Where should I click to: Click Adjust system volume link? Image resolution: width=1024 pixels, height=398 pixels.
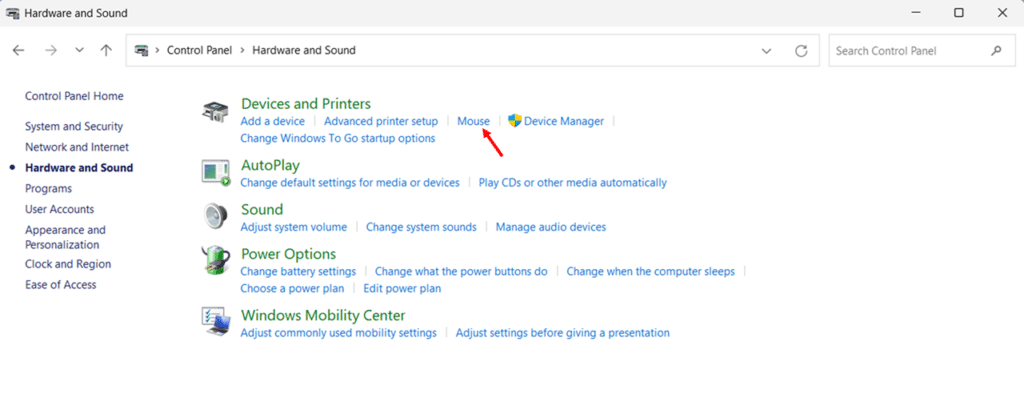tap(294, 227)
